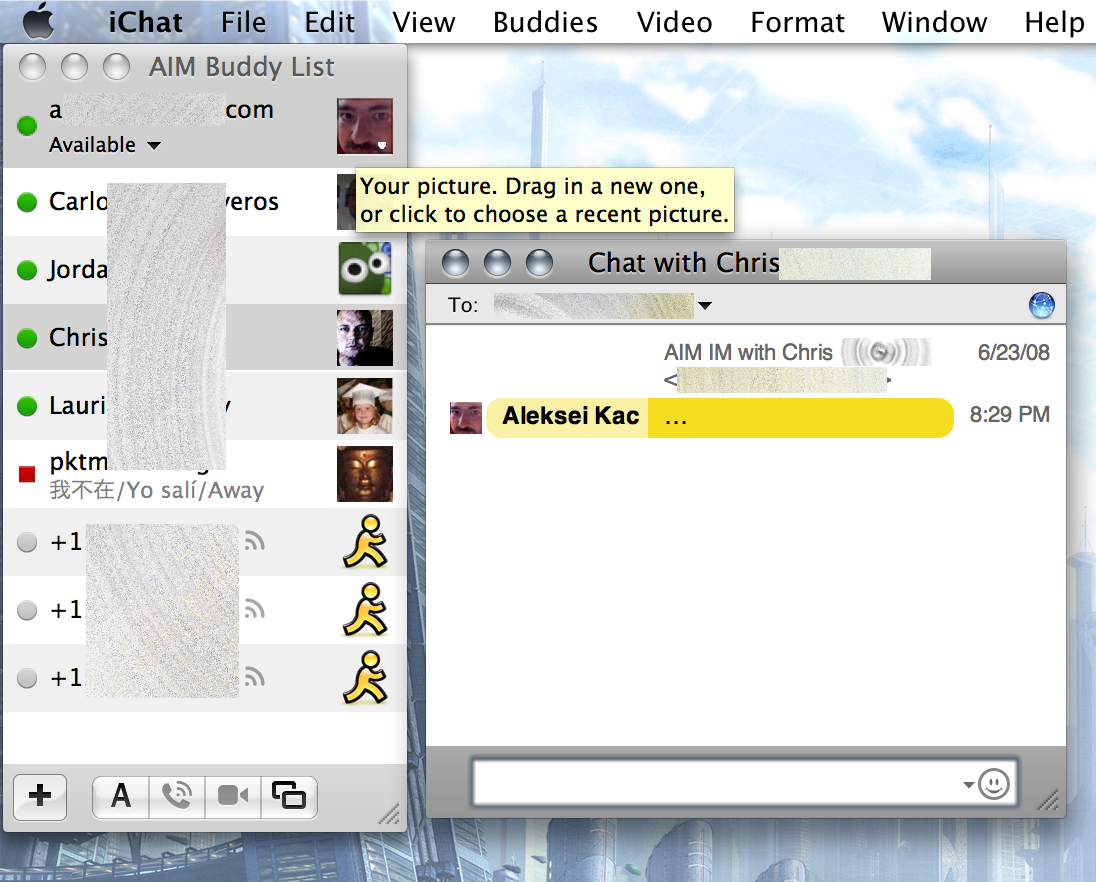Image resolution: width=1096 pixels, height=882 pixels.
Task: Open the Edit menu
Action: click(x=329, y=22)
